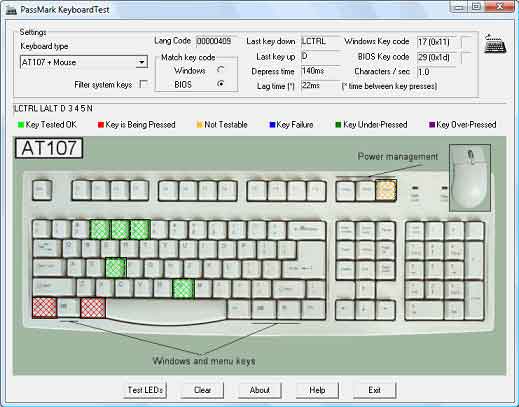The width and height of the screenshot is (519, 407).
Task: Click the red left Alt key
Action: click(x=93, y=308)
